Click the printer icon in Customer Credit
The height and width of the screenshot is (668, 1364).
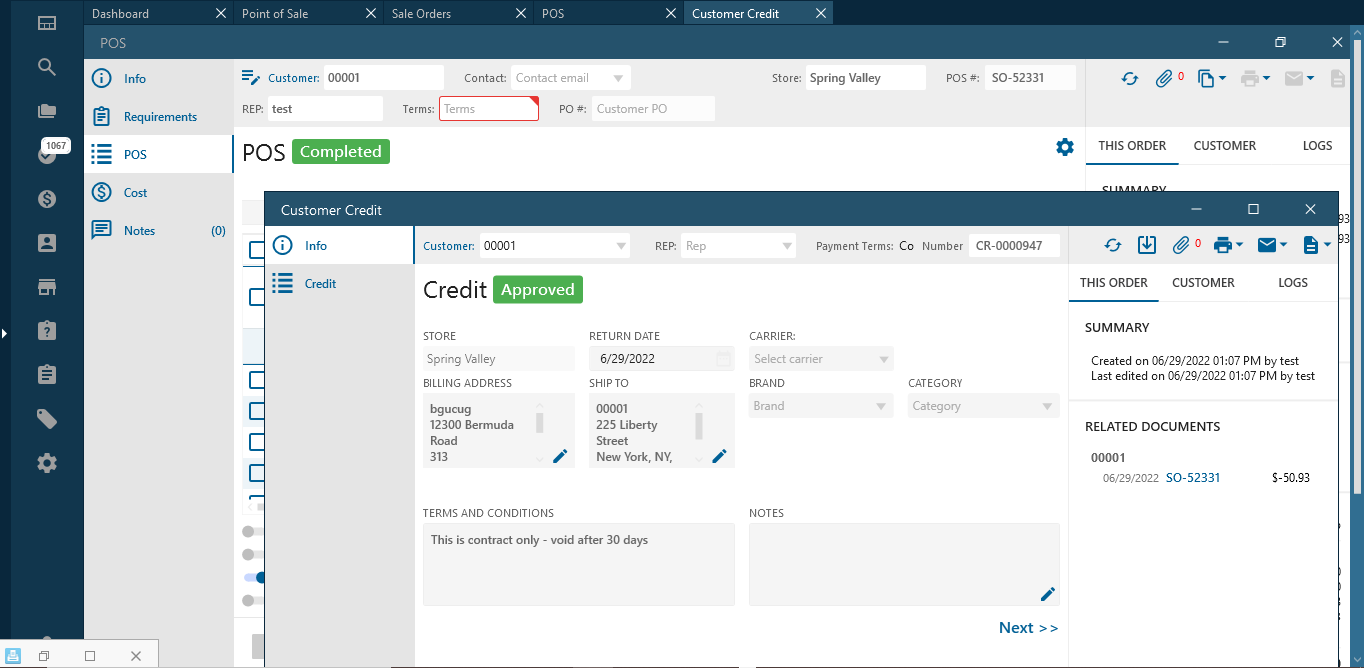1221,245
